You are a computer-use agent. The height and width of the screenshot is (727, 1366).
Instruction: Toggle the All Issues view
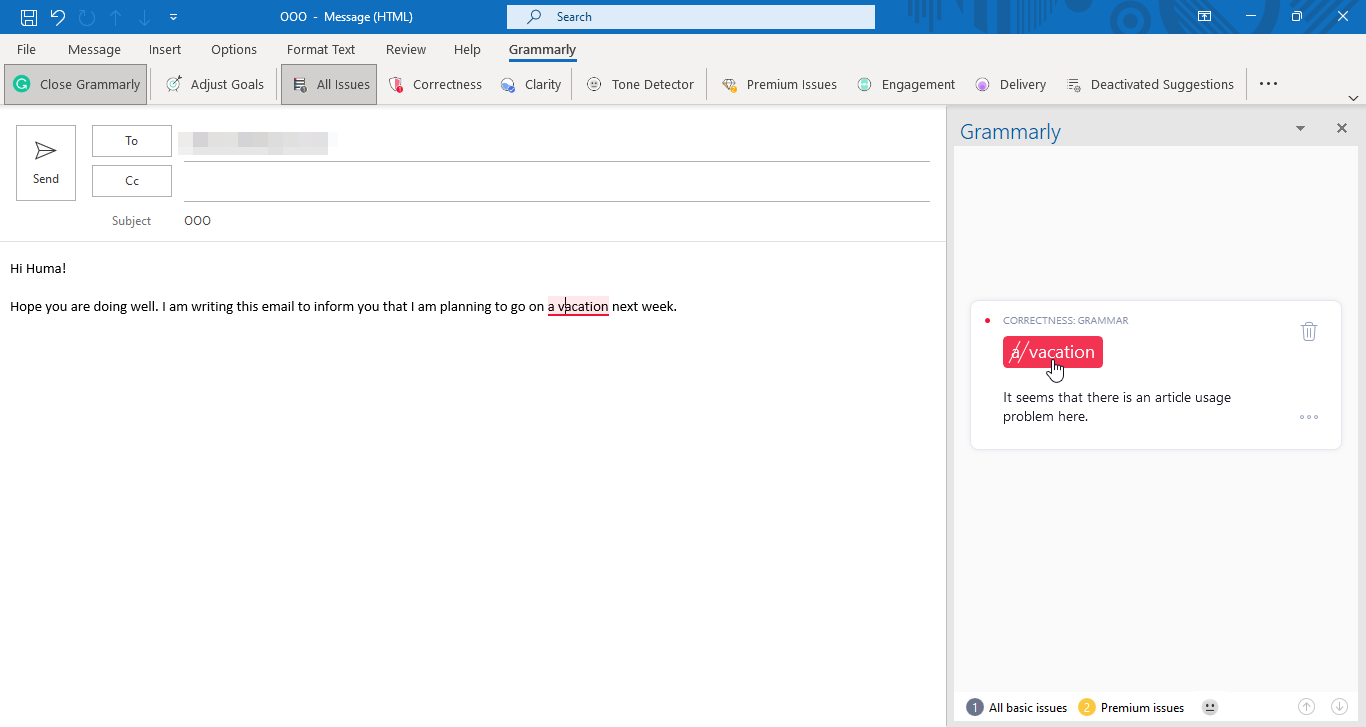[329, 84]
